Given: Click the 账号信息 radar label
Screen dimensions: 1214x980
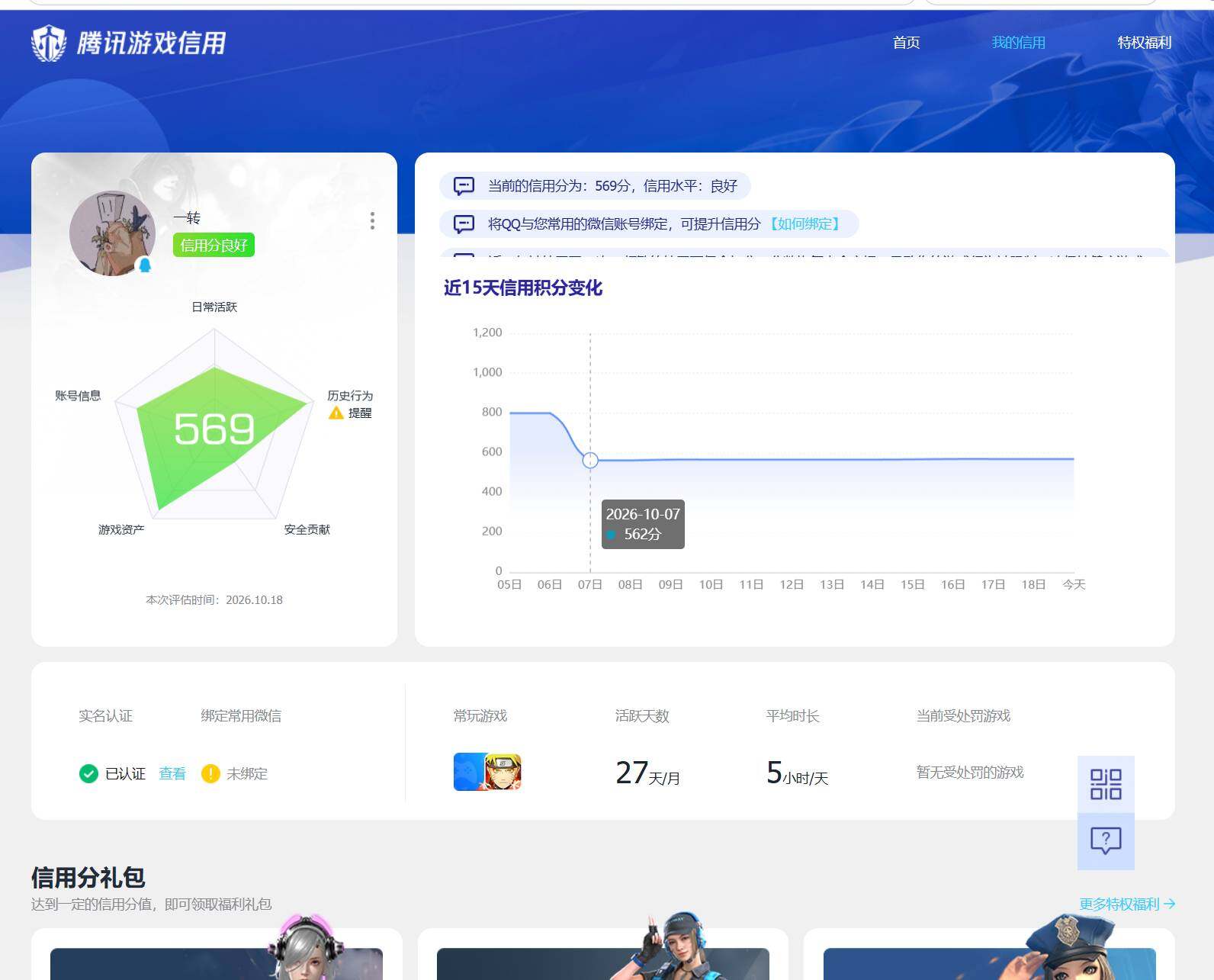Looking at the screenshot, I should pos(78,395).
